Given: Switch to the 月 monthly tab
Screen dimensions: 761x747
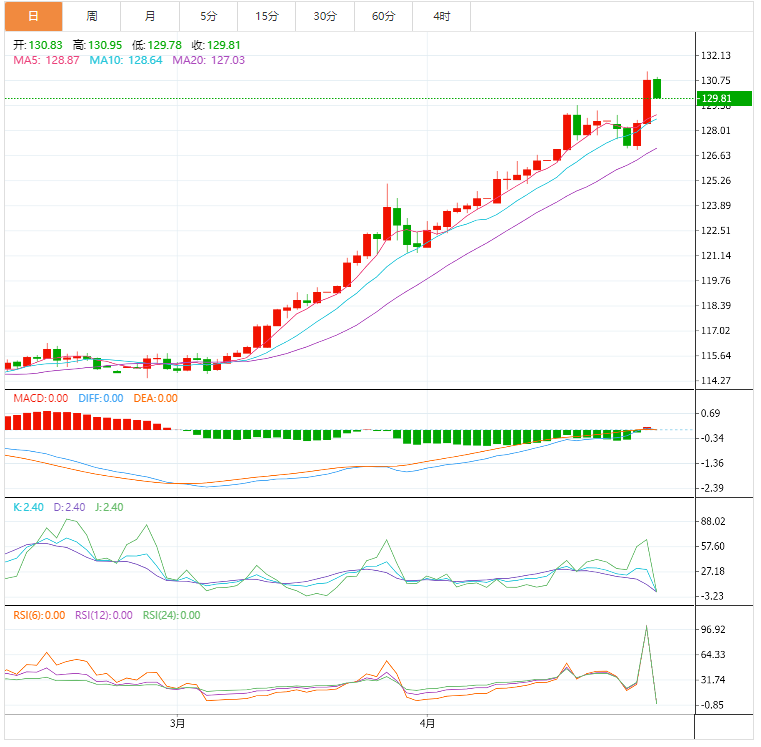Looking at the screenshot, I should click(150, 16).
